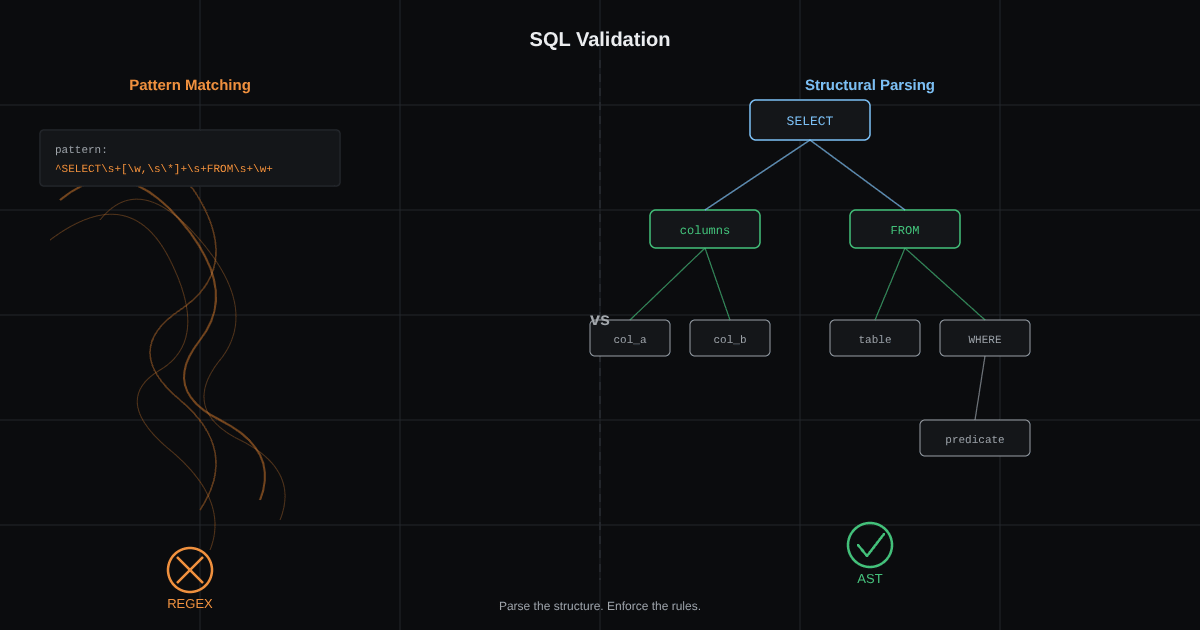Select the predicate node
1200x630 pixels.
point(975,438)
